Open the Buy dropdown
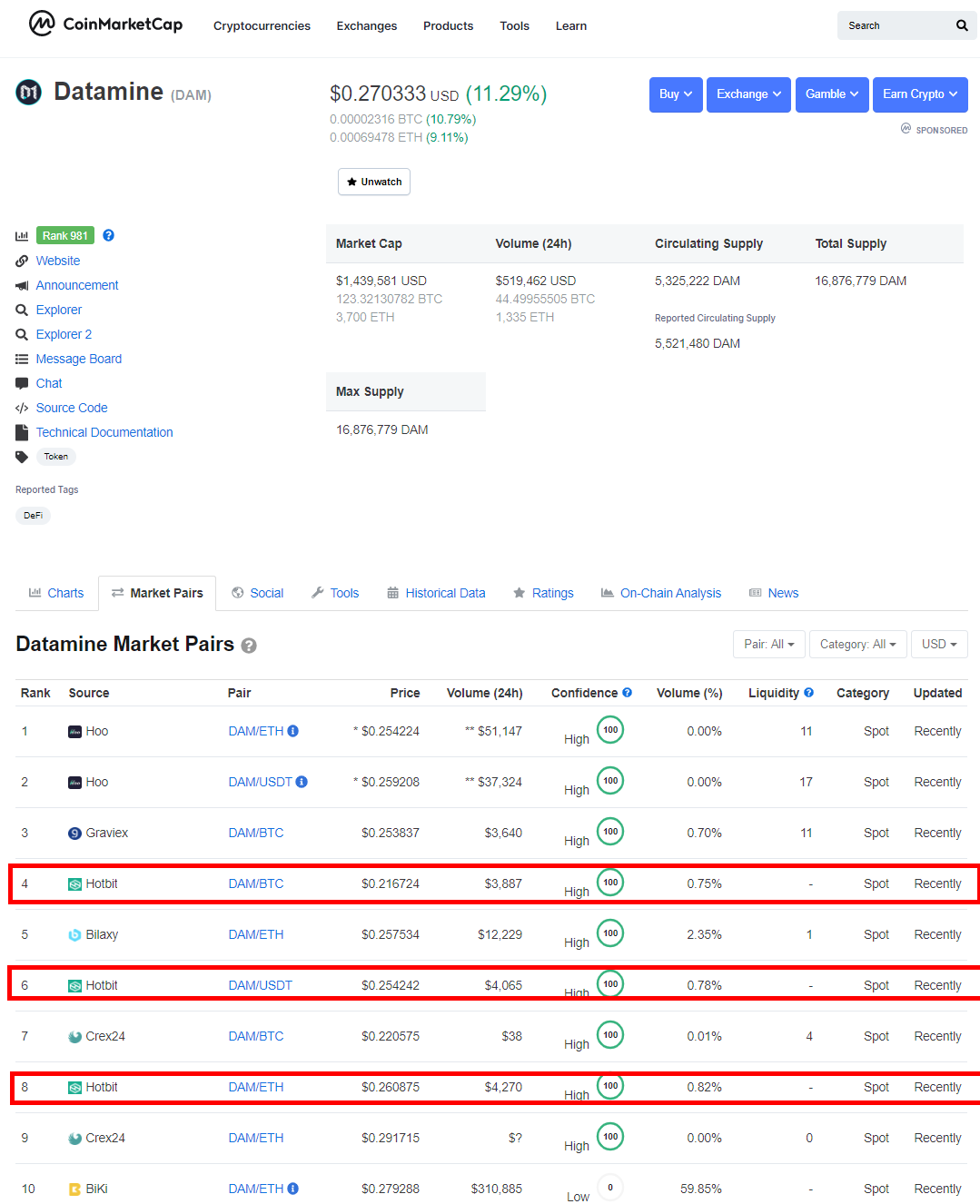The width and height of the screenshot is (980, 1204). click(x=676, y=94)
